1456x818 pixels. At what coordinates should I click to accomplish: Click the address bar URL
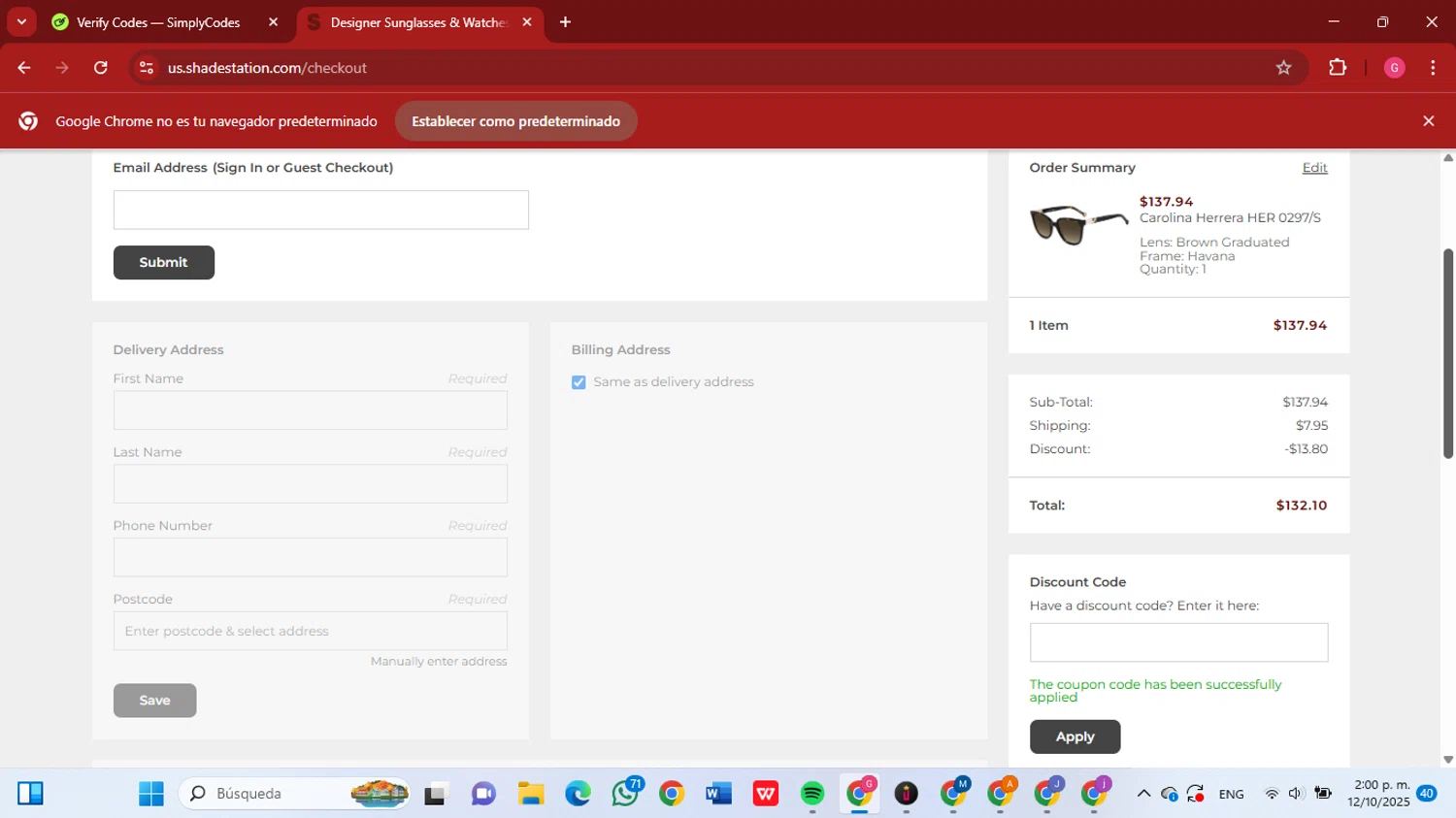click(x=267, y=68)
